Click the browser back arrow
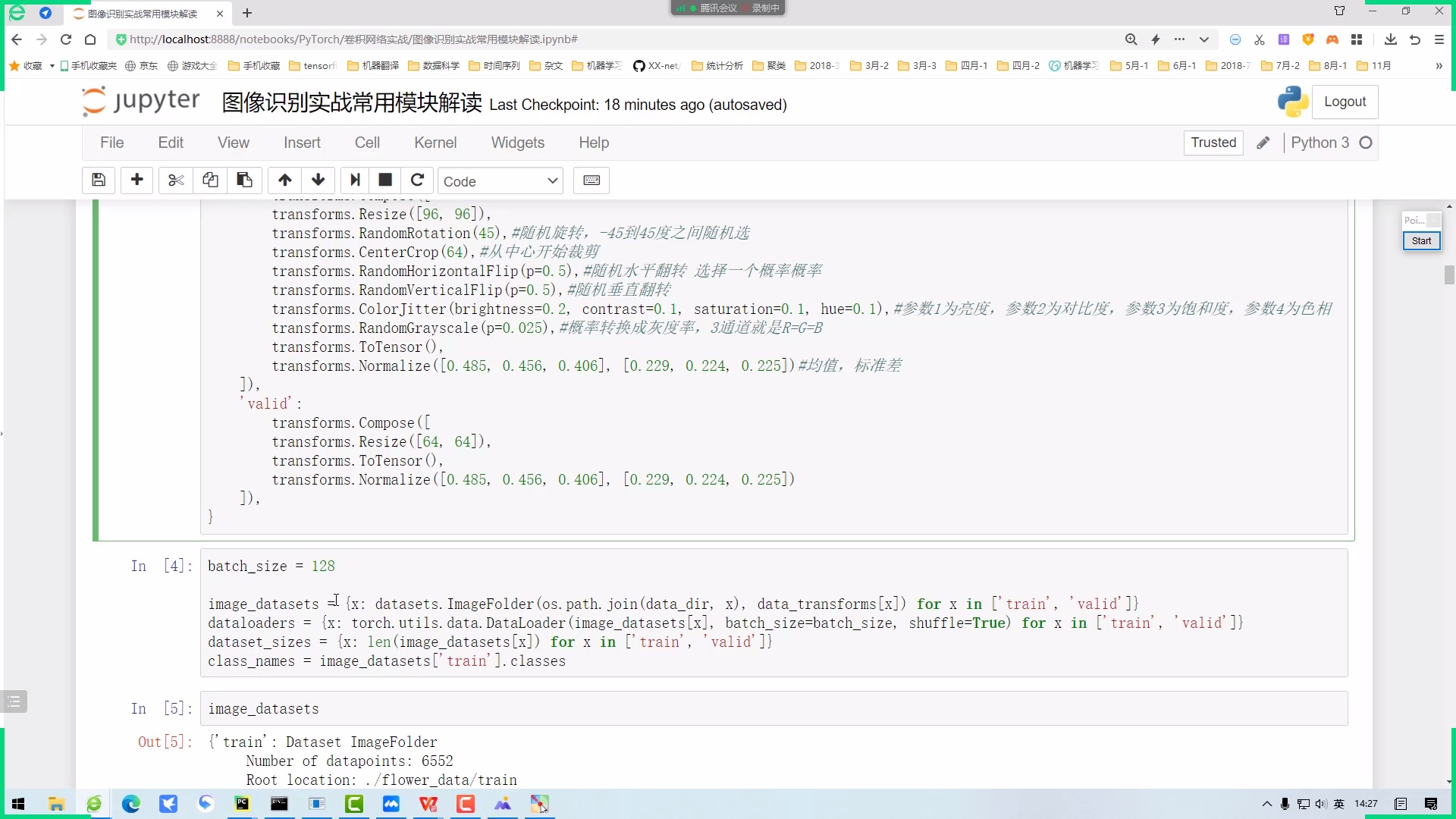This screenshot has height=819, width=1456. click(17, 39)
